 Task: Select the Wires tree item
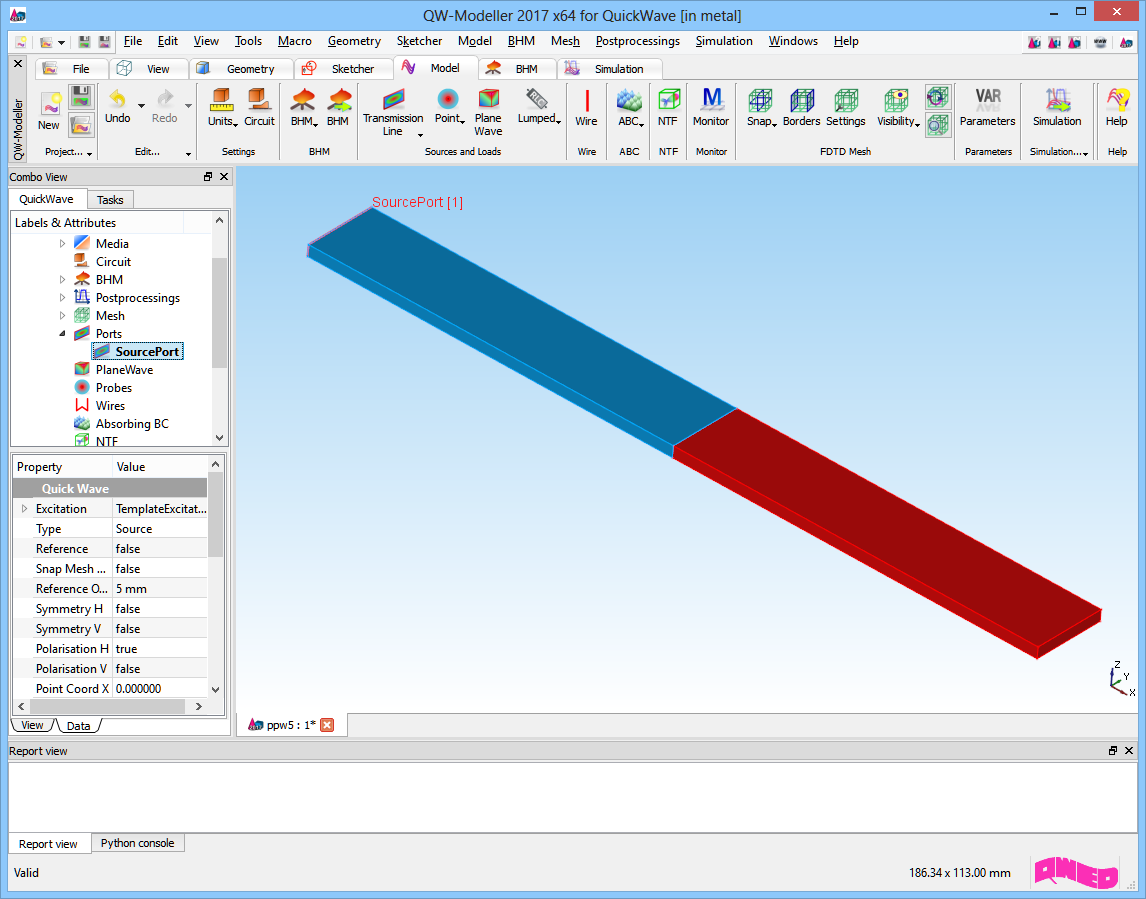(100, 406)
